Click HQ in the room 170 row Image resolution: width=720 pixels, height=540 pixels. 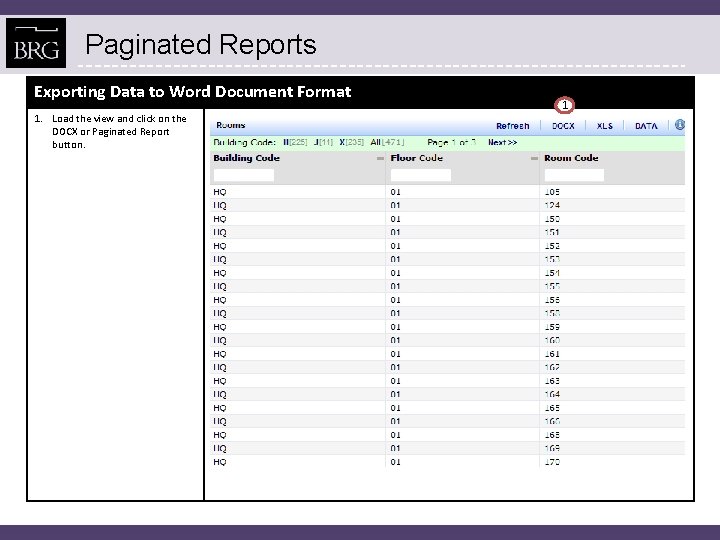(219, 462)
